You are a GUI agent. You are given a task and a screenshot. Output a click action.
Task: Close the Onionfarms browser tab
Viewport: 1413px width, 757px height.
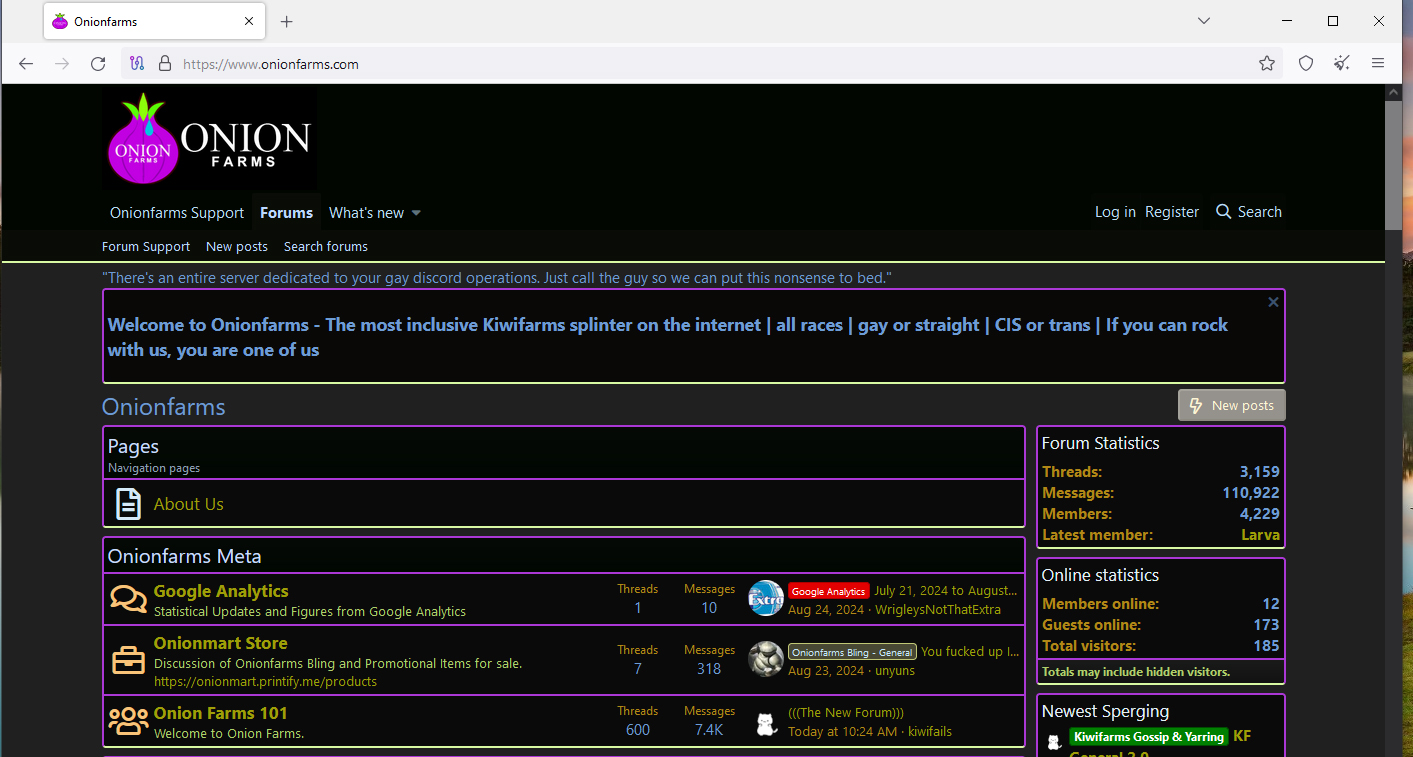tap(249, 21)
